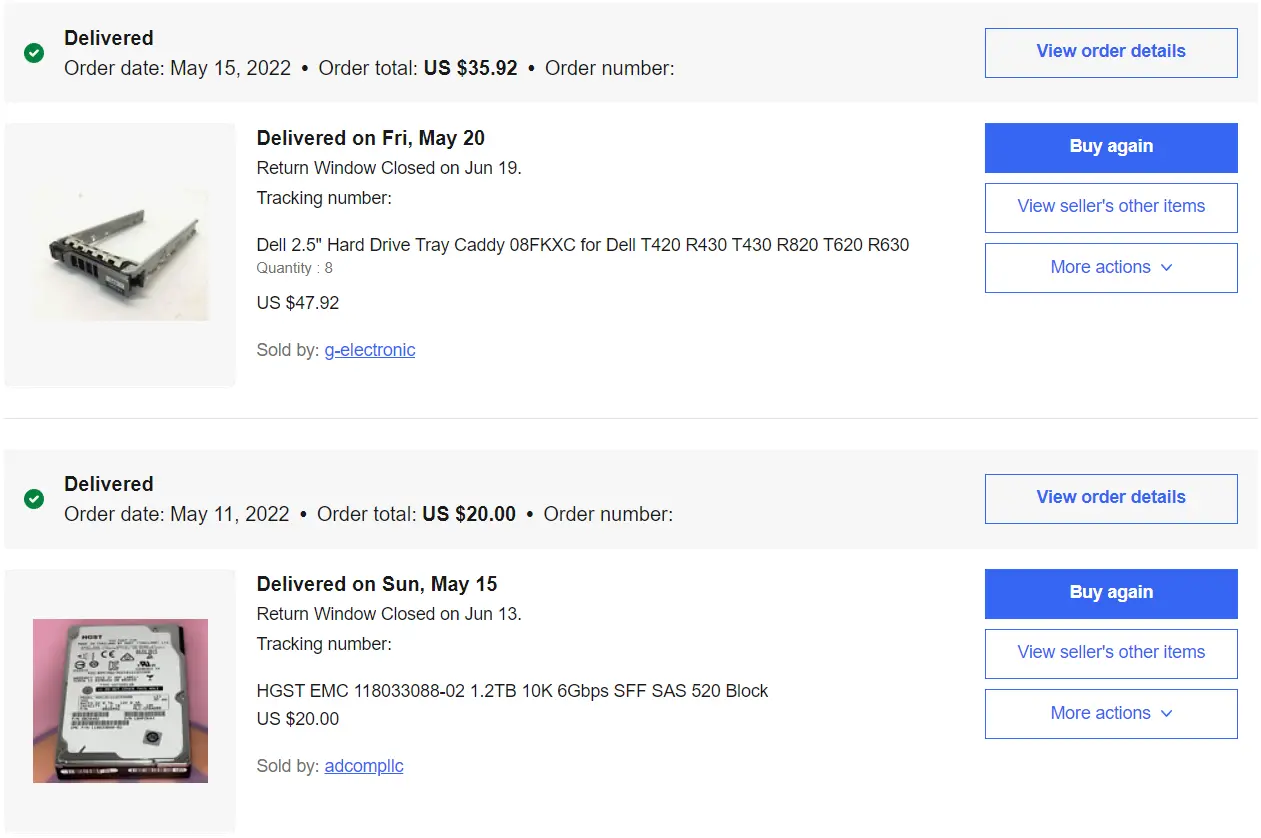View g-electronic seller's other items

[x=1110, y=207]
